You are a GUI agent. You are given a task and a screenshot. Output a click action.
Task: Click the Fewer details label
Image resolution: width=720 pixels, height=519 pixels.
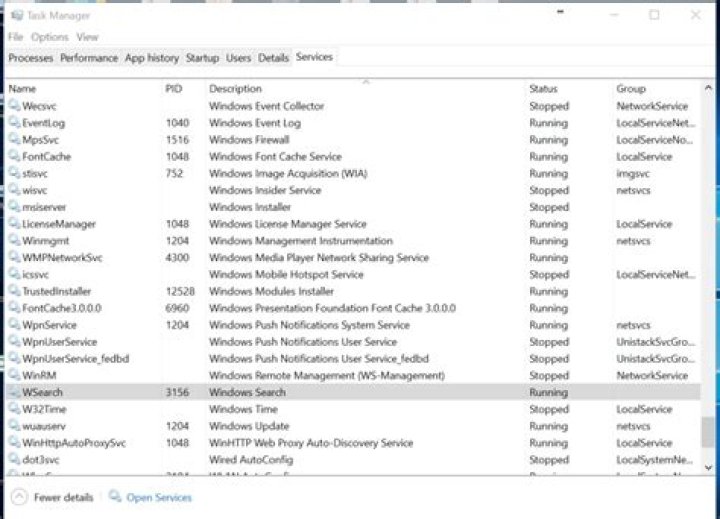pos(63,497)
